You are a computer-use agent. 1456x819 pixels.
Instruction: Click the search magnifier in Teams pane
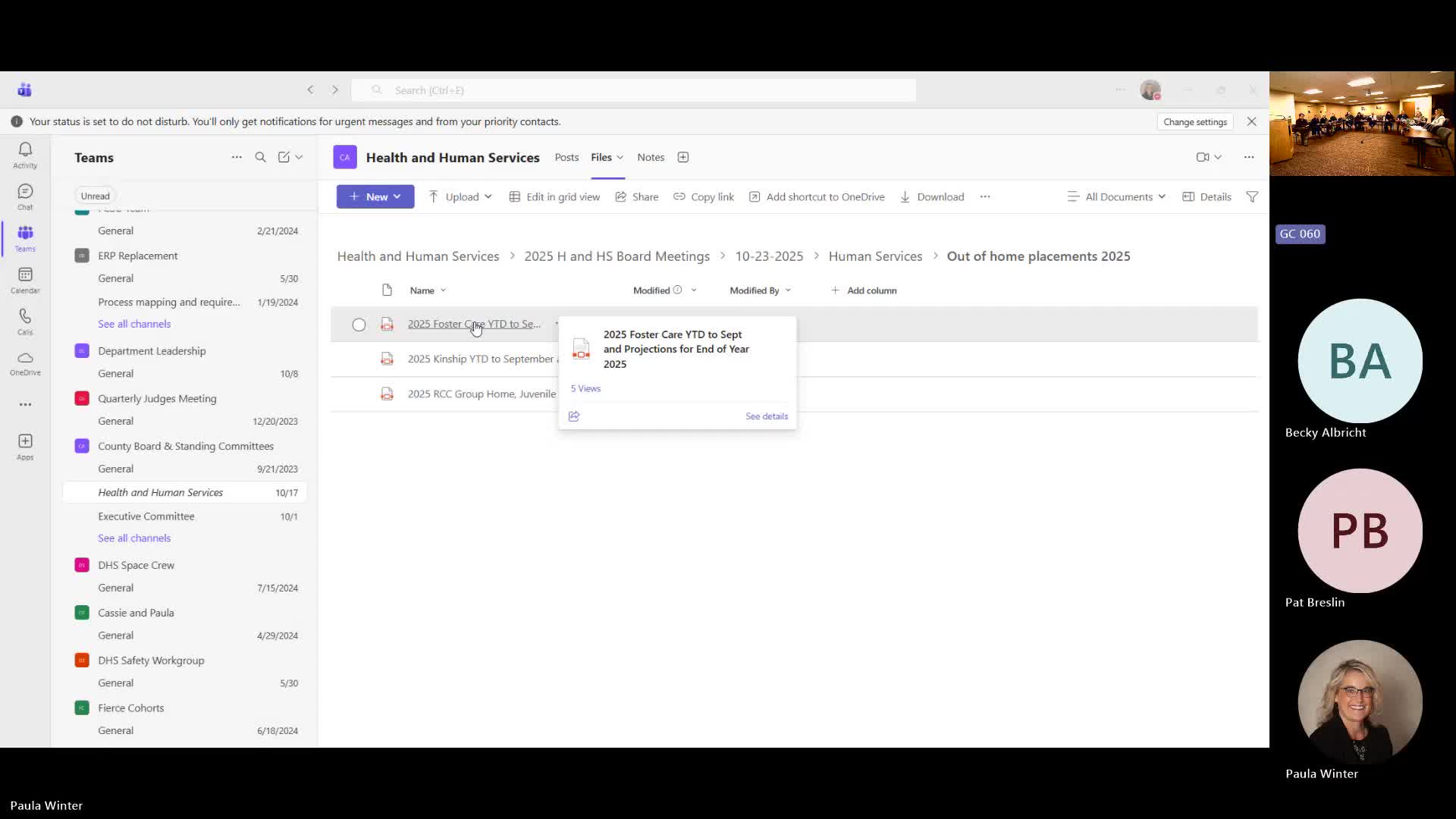tap(260, 157)
